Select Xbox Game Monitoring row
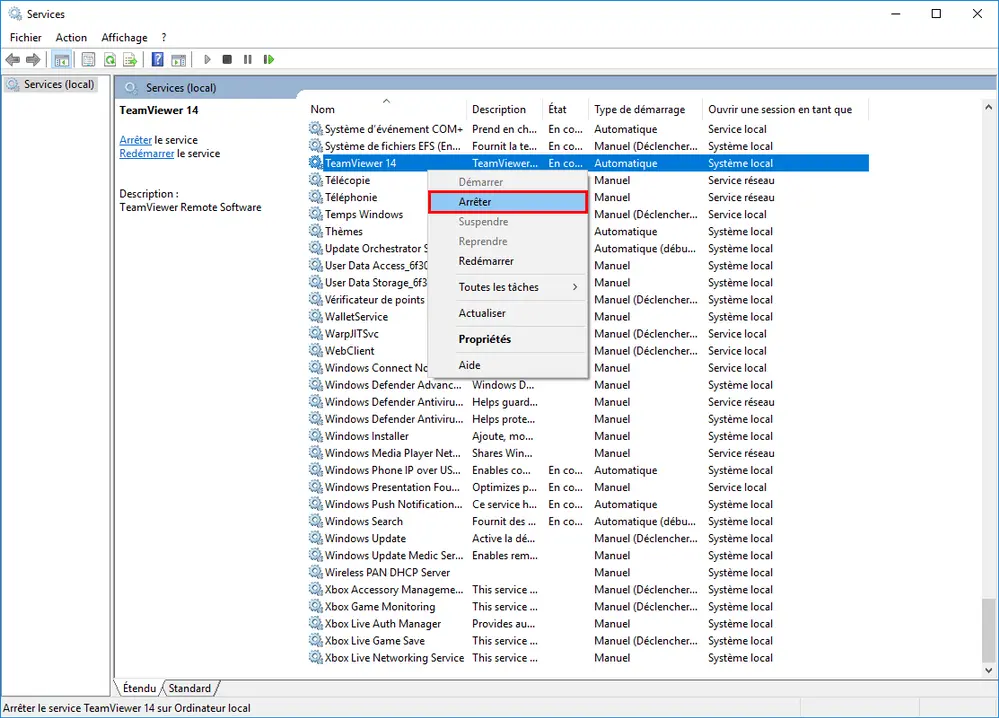This screenshot has width=999, height=718. (x=588, y=607)
